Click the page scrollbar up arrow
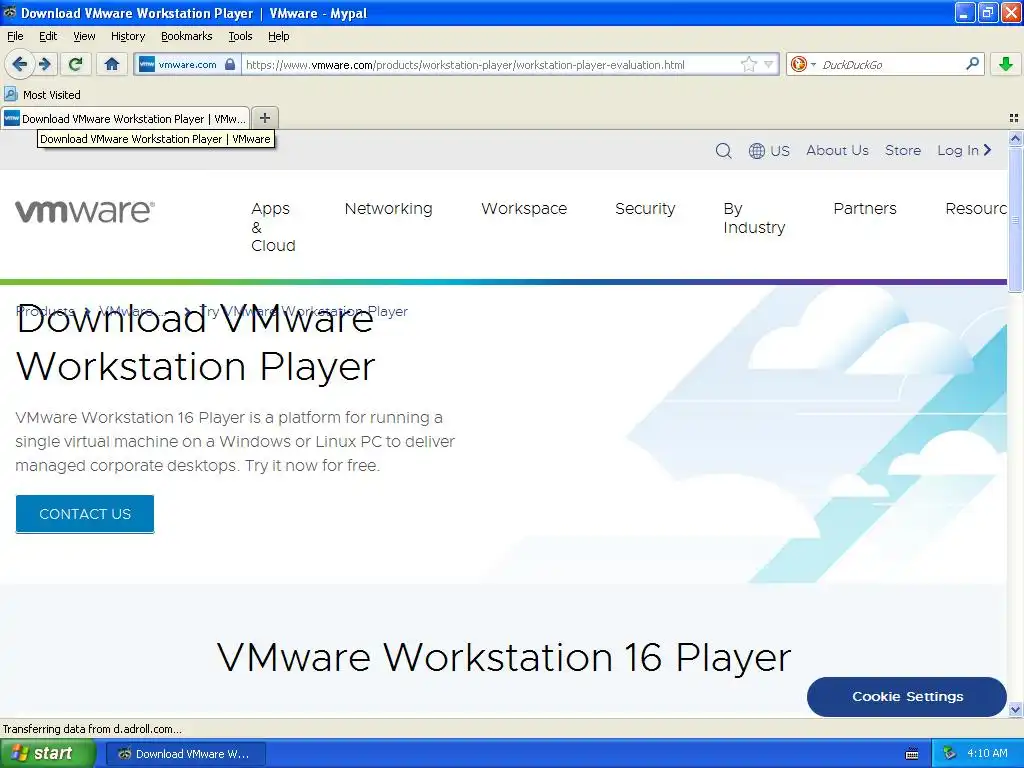Image resolution: width=1024 pixels, height=768 pixels. click(x=1015, y=138)
